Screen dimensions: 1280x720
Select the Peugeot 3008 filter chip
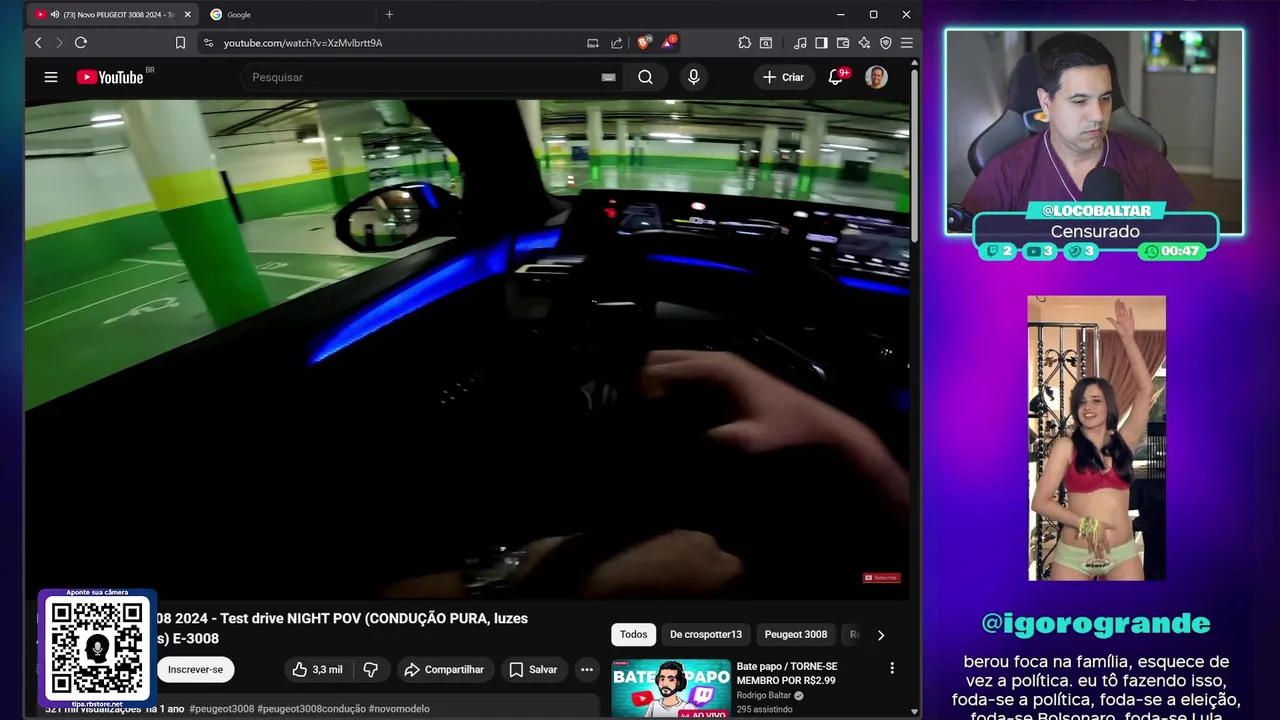pos(796,634)
